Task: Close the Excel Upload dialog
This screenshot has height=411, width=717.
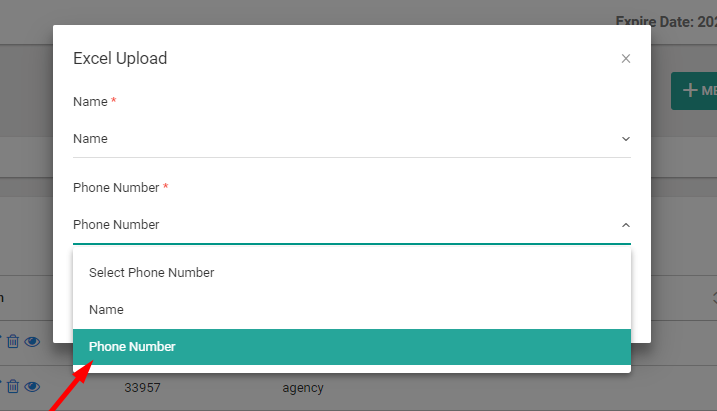Action: coord(626,59)
